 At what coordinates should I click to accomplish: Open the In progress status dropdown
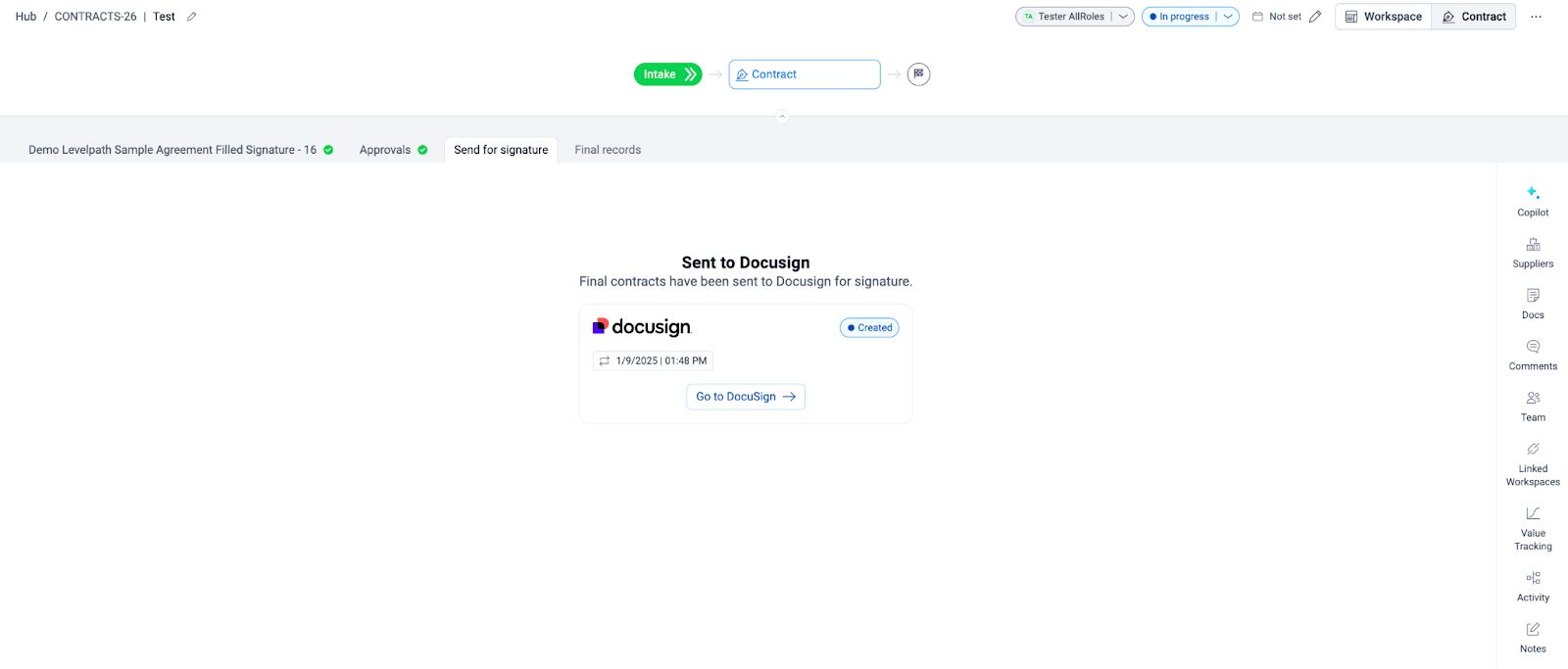click(x=1228, y=17)
